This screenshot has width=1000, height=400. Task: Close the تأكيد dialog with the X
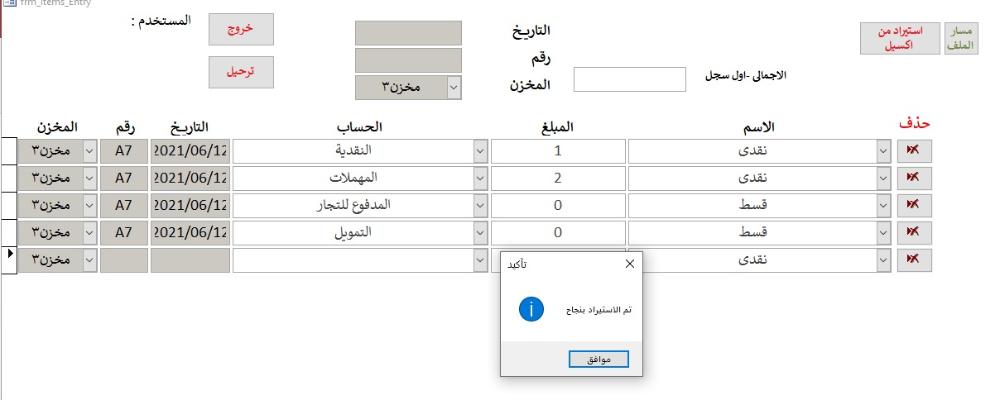(x=629, y=264)
